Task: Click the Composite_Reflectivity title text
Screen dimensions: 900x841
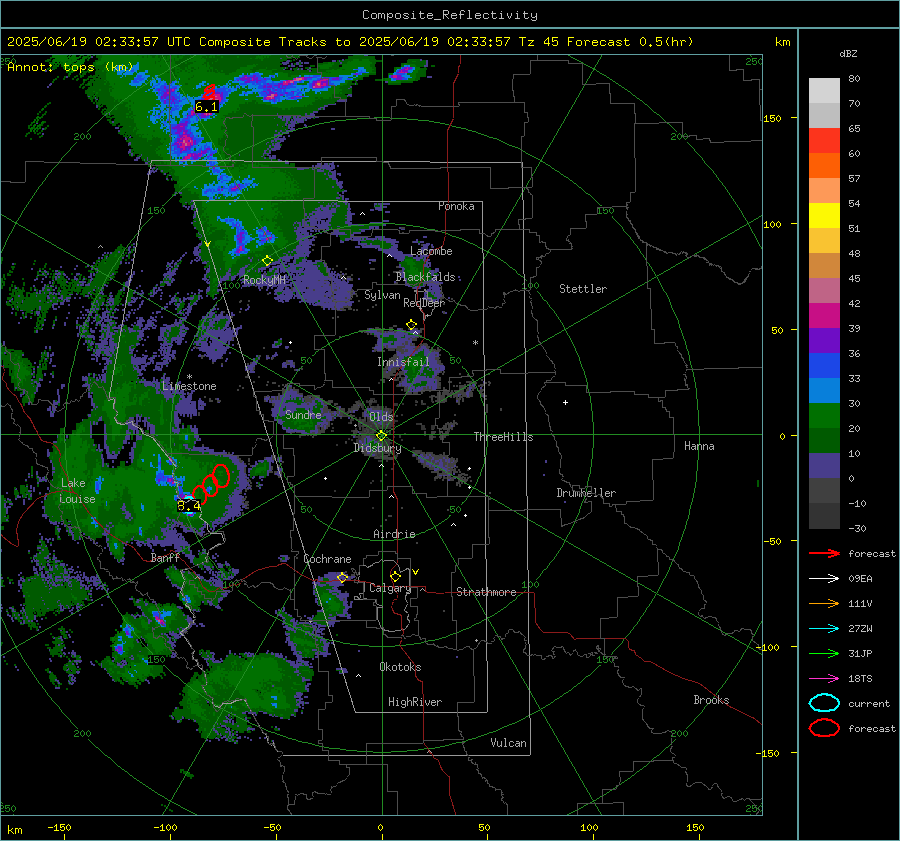Action: [449, 15]
